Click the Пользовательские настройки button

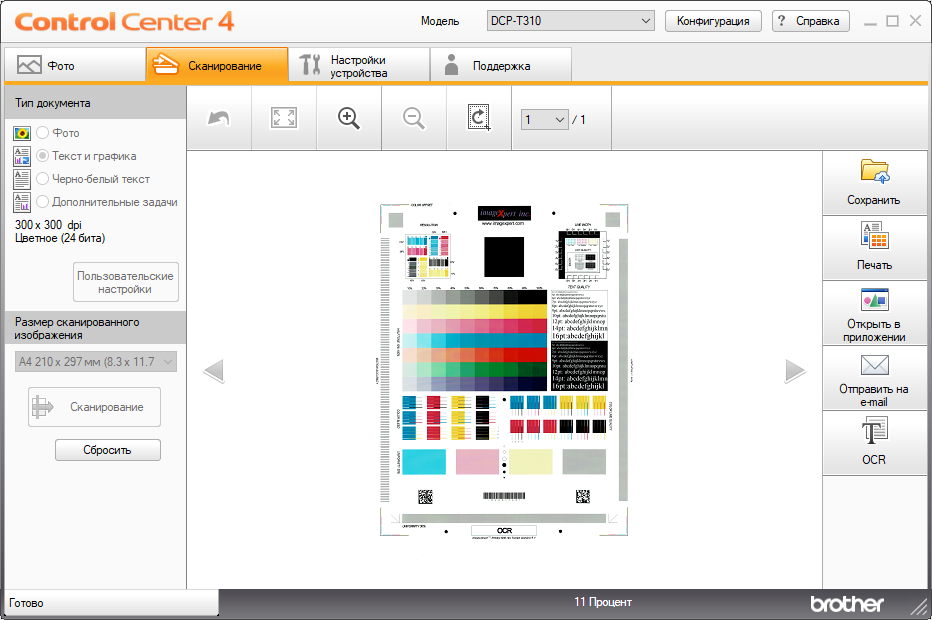click(x=126, y=282)
